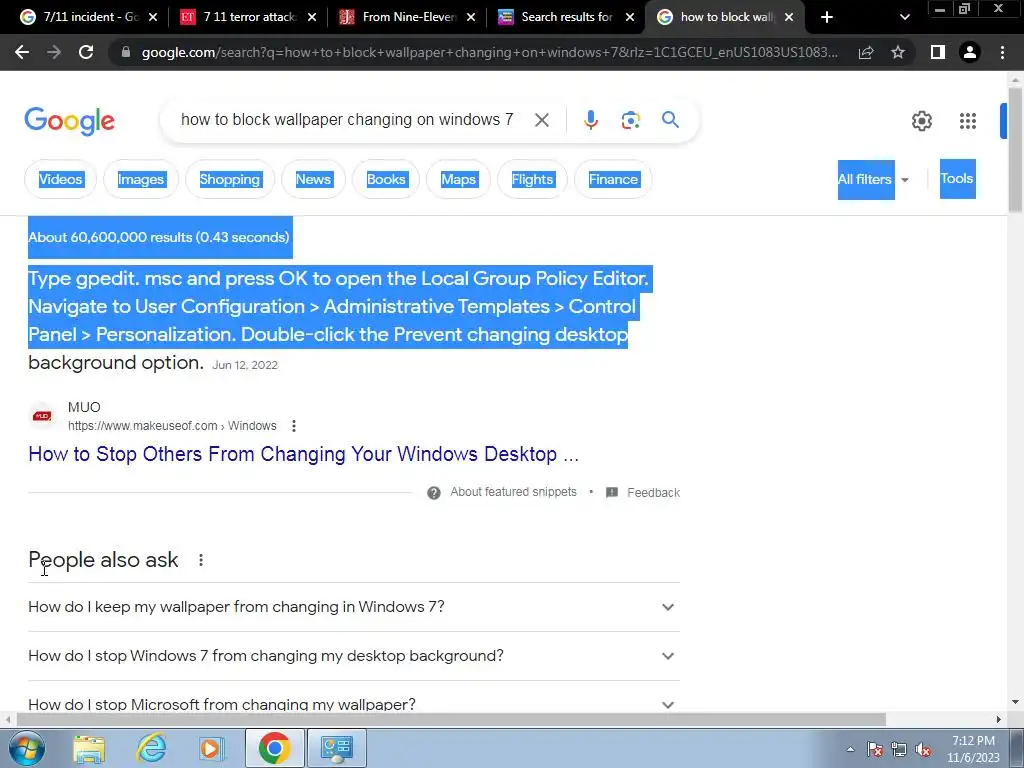Close the 7/11 incident tab
The height and width of the screenshot is (768, 1024).
click(x=153, y=17)
